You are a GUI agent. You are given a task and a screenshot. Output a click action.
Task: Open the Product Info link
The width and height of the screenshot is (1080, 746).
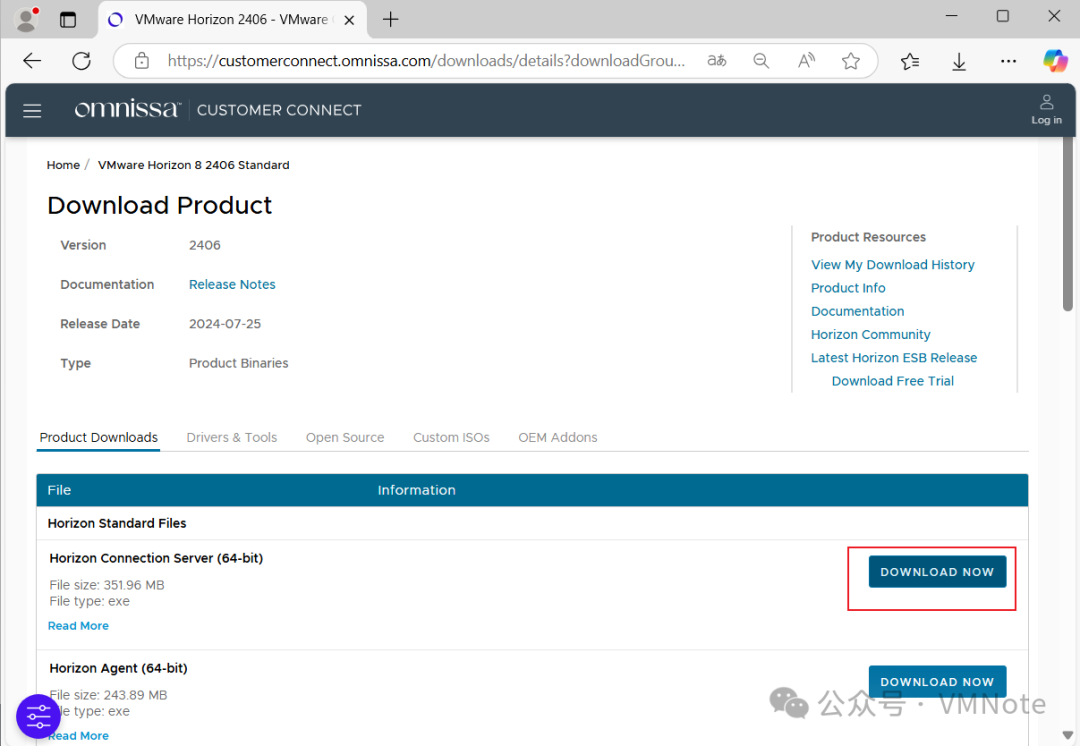pyautogui.click(x=848, y=288)
